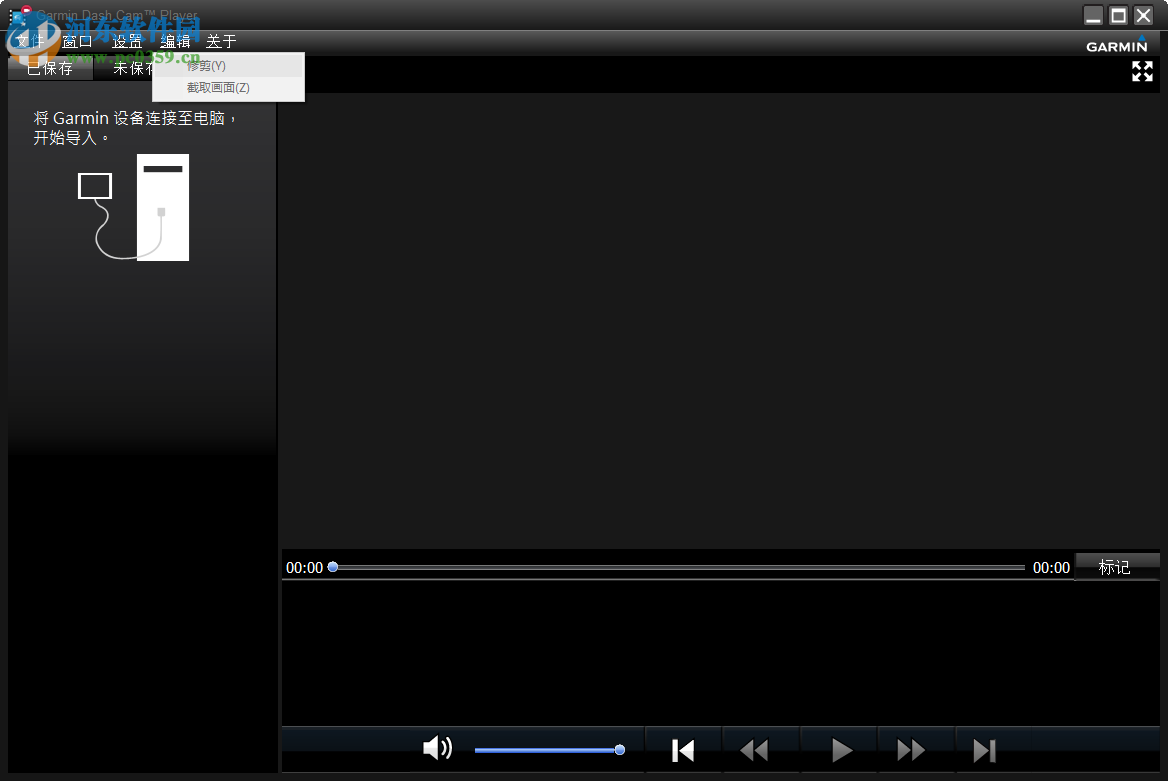1168x781 pixels.
Task: Play the video
Action: pos(841,750)
